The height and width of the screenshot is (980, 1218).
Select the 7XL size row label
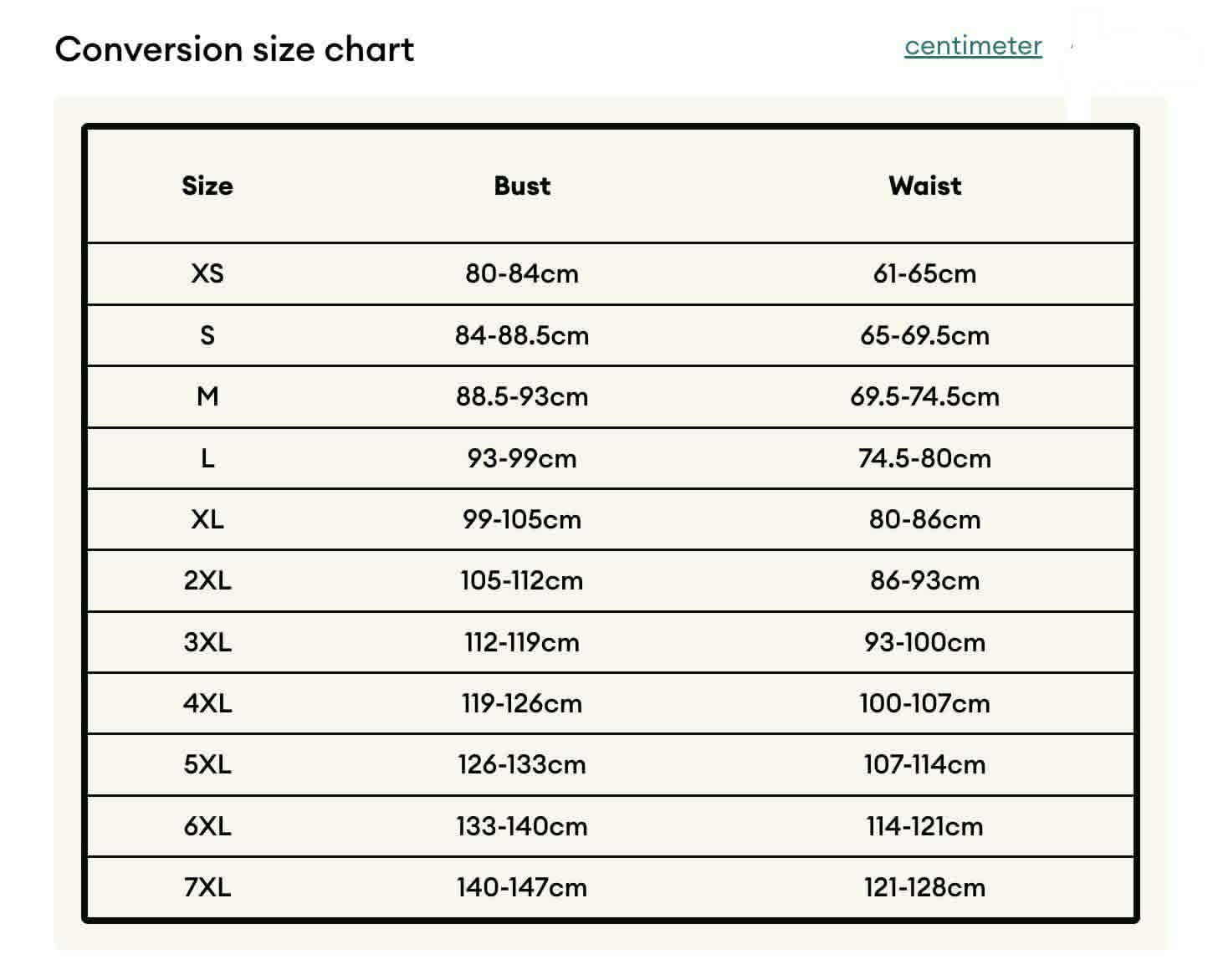tap(207, 887)
